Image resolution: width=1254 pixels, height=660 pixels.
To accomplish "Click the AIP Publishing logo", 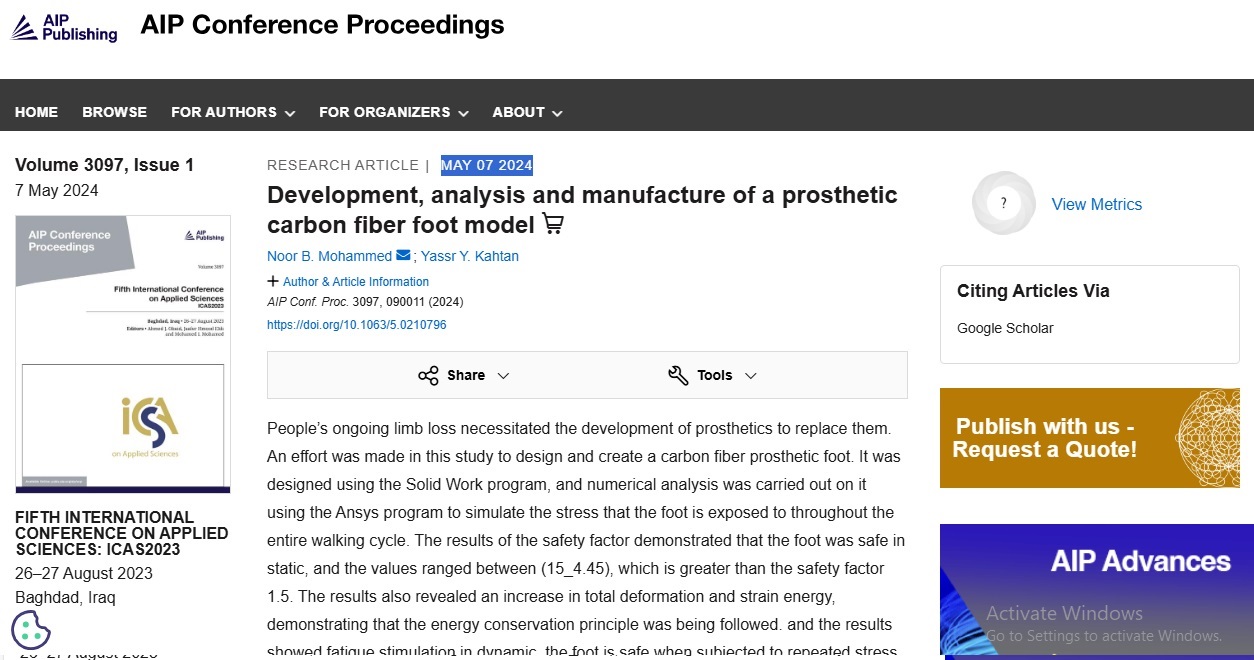I will pos(64,27).
